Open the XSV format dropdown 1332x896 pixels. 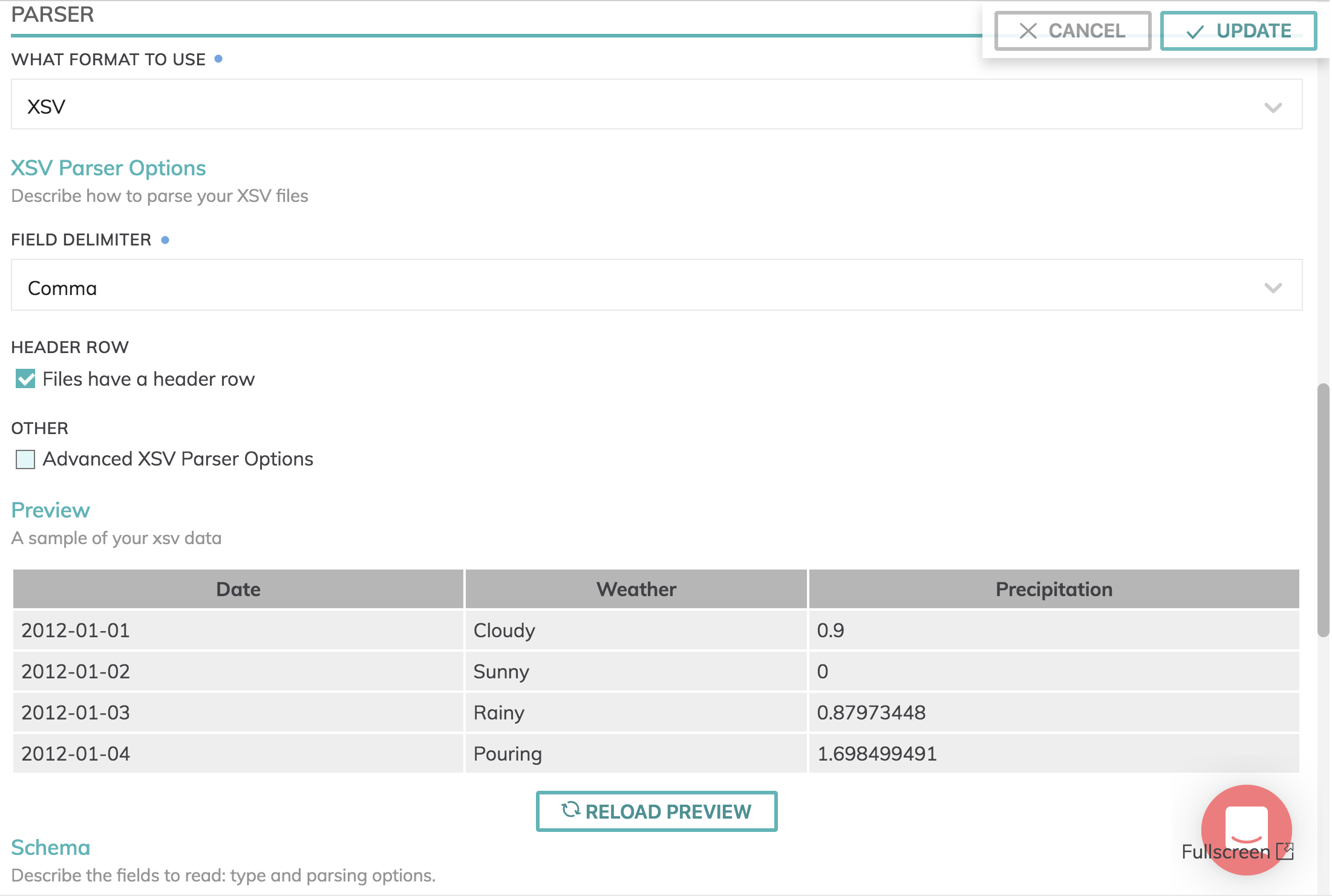(656, 105)
